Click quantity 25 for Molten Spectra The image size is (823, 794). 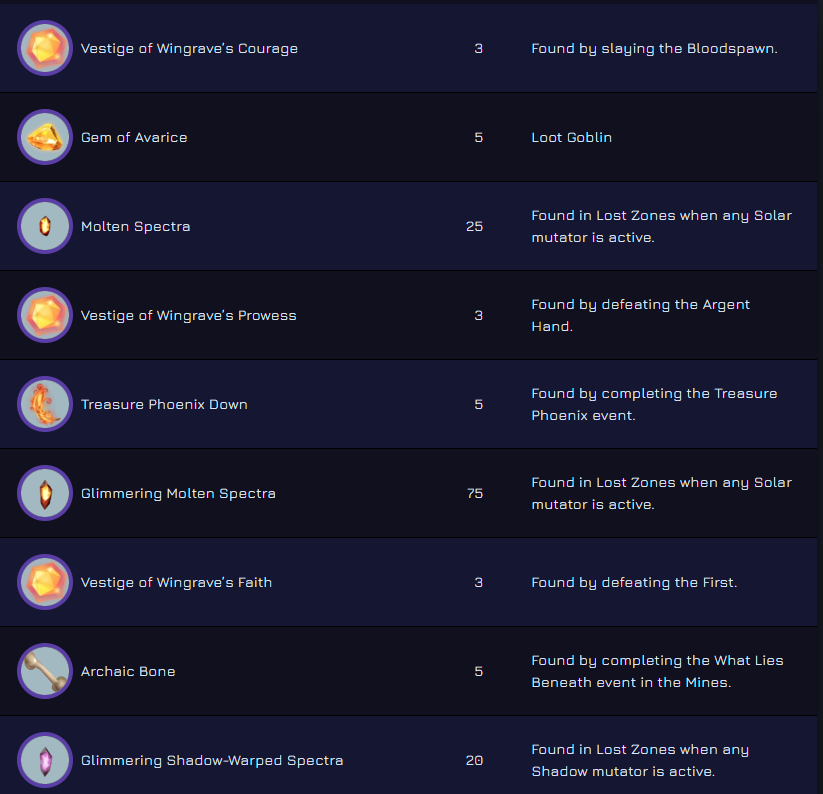pos(475,226)
